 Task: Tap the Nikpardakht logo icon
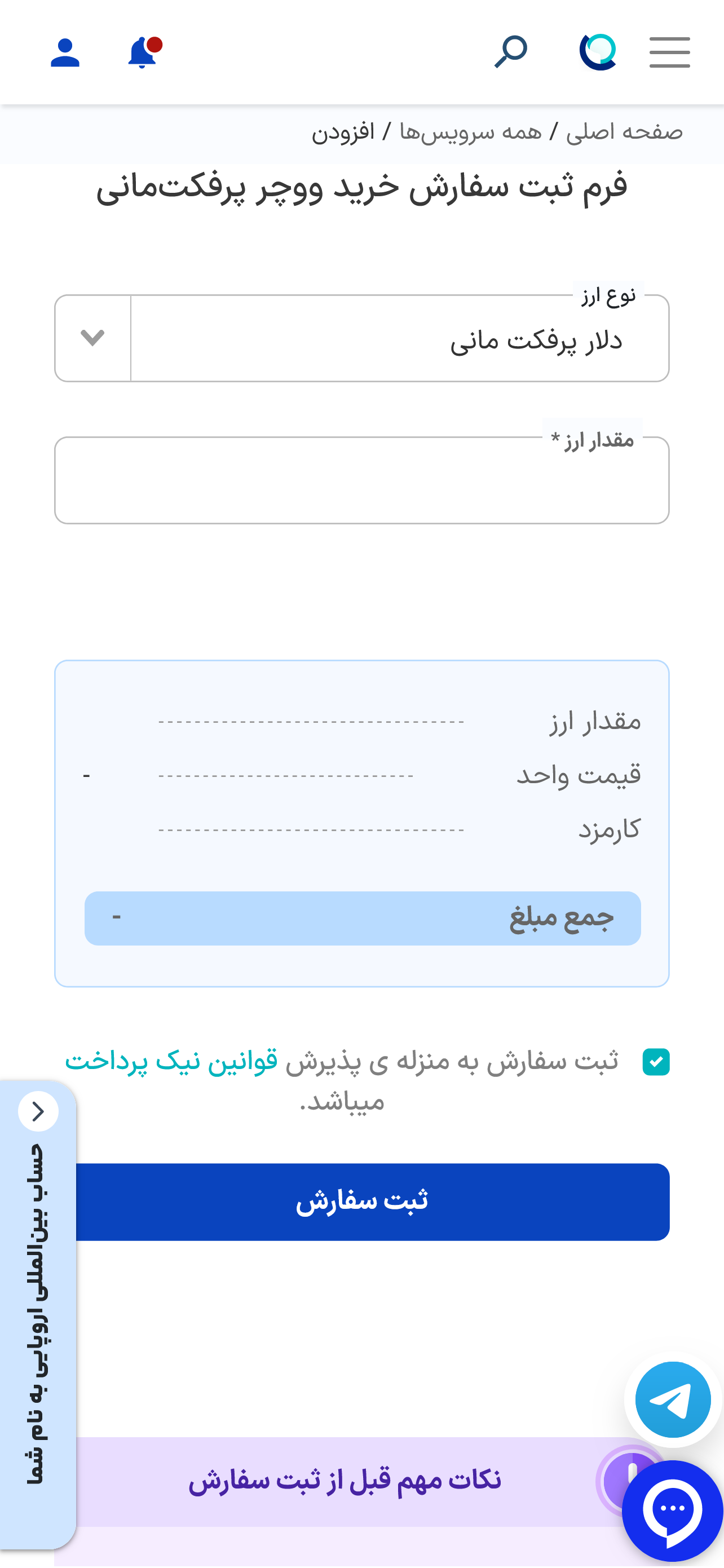[x=598, y=52]
